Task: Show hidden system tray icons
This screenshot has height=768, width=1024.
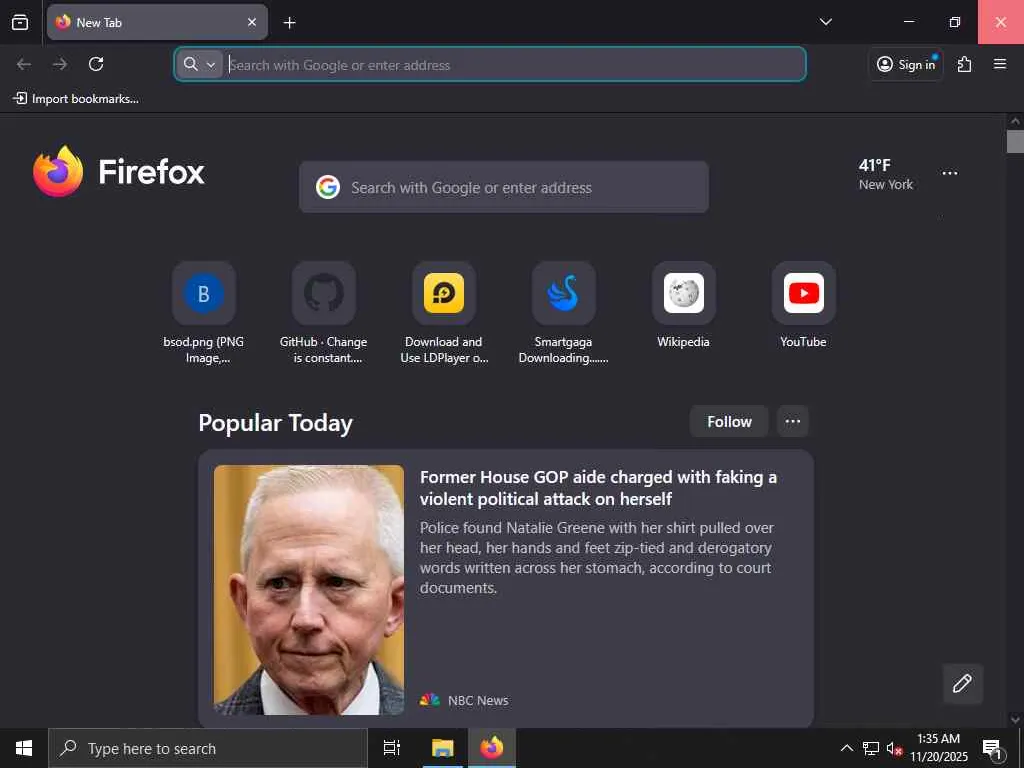Action: coord(846,748)
